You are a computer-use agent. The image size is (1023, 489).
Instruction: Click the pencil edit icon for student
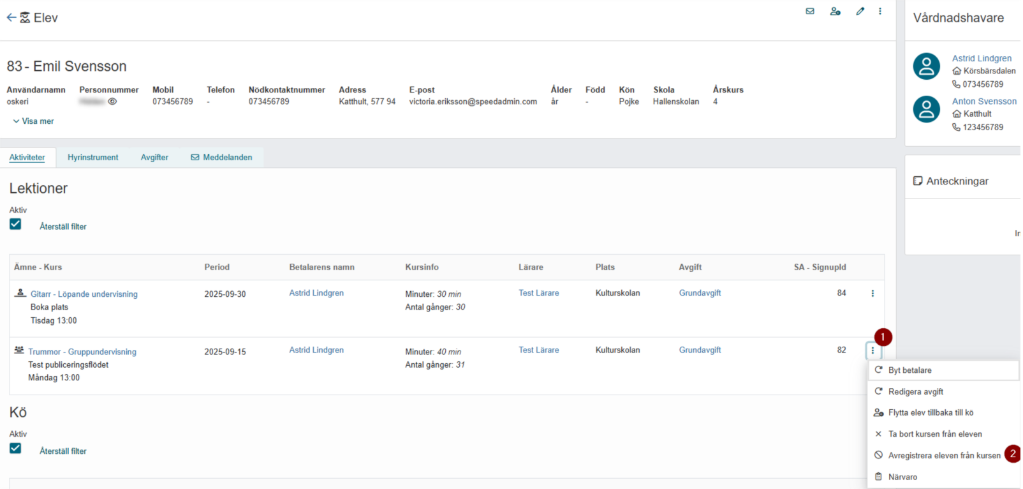coord(860,11)
